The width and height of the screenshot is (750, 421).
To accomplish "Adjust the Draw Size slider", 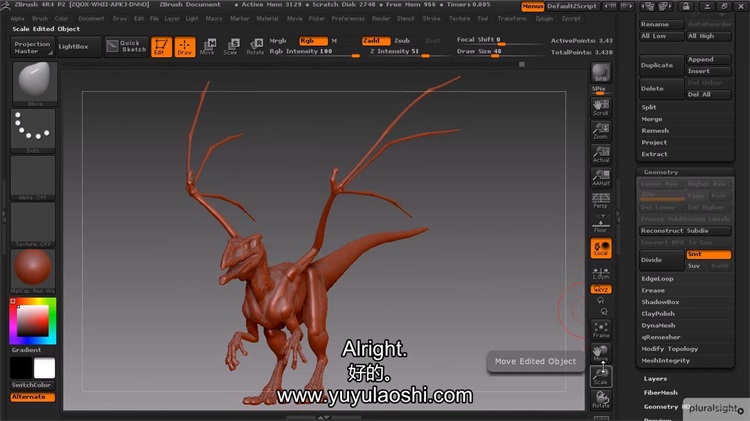I will (x=500, y=52).
